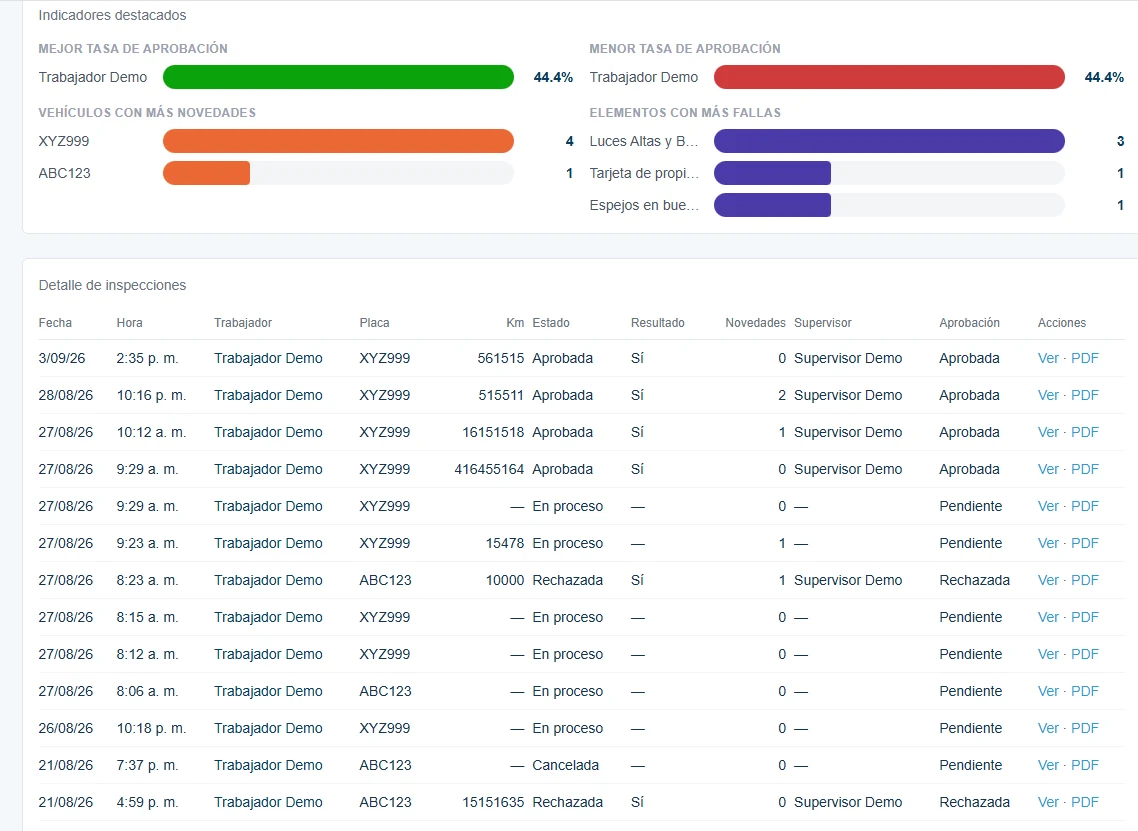Select the Supervisor column header

coord(823,323)
